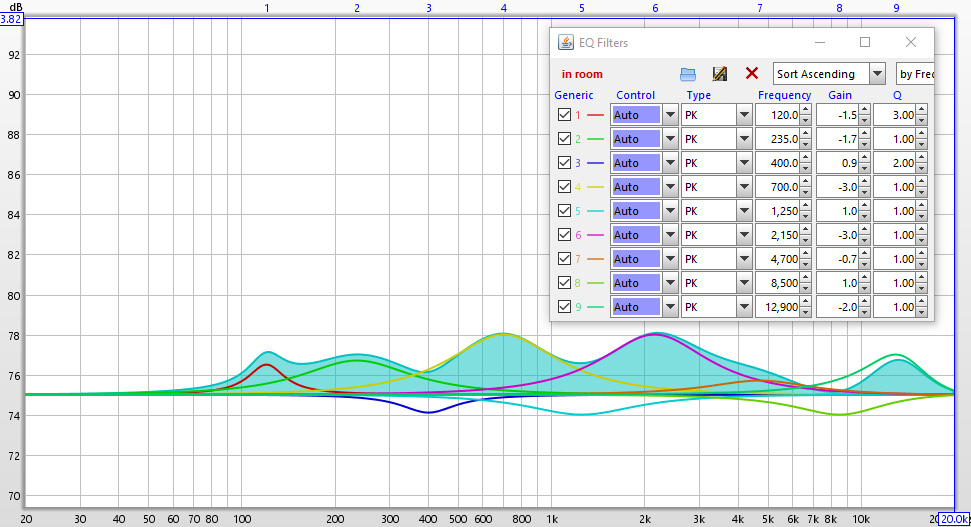Viewport: 971px width, 527px height.
Task: Select filter marker 4 above the graph
Action: click(504, 8)
